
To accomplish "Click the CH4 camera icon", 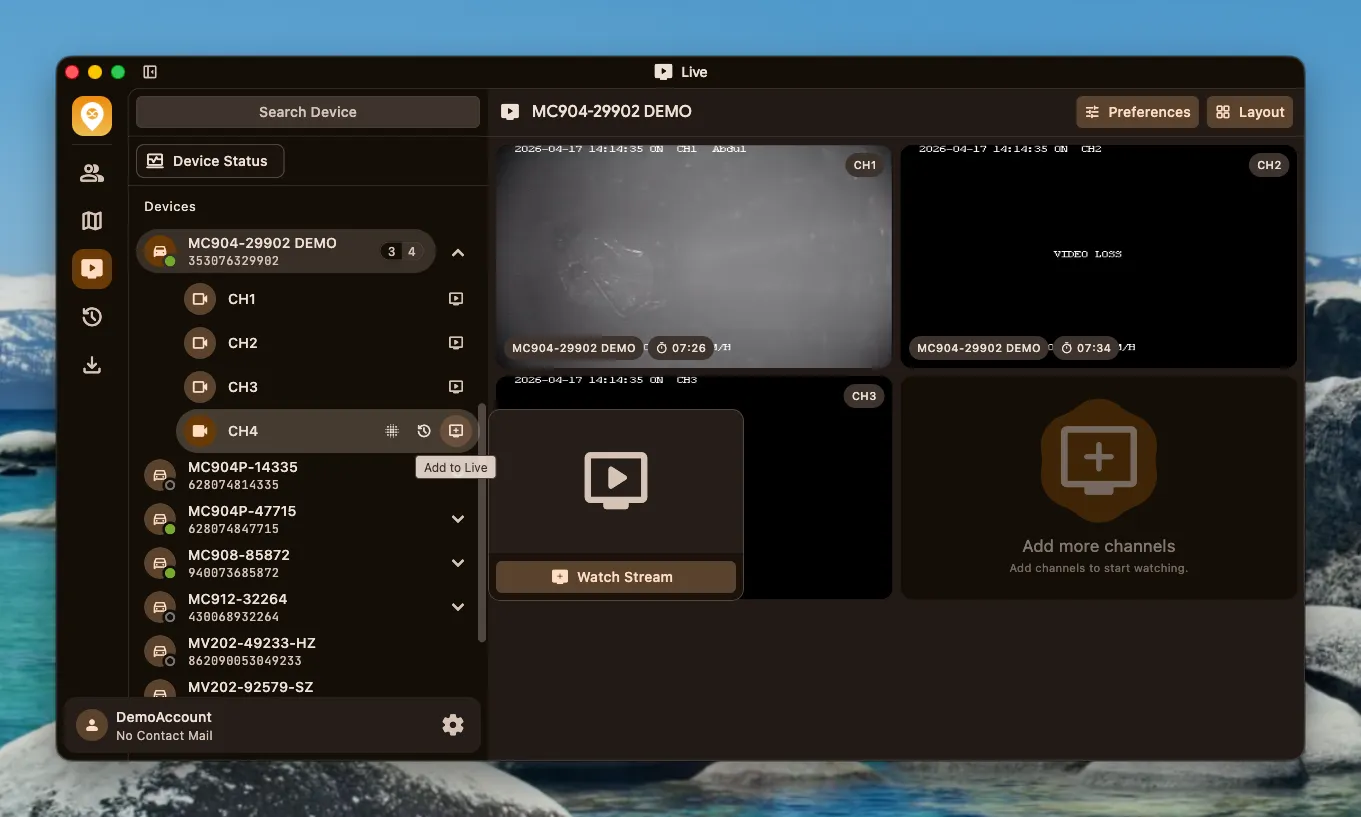I will pyautogui.click(x=200, y=431).
